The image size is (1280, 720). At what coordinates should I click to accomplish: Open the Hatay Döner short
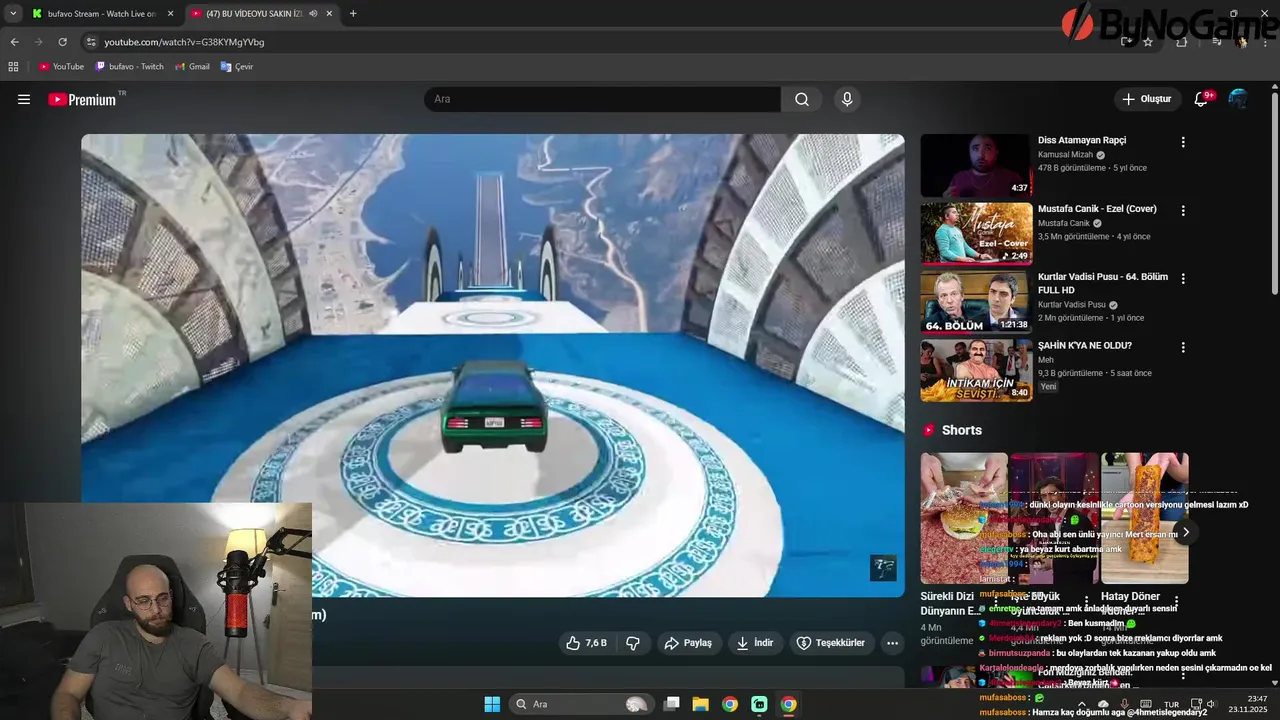[1145, 518]
